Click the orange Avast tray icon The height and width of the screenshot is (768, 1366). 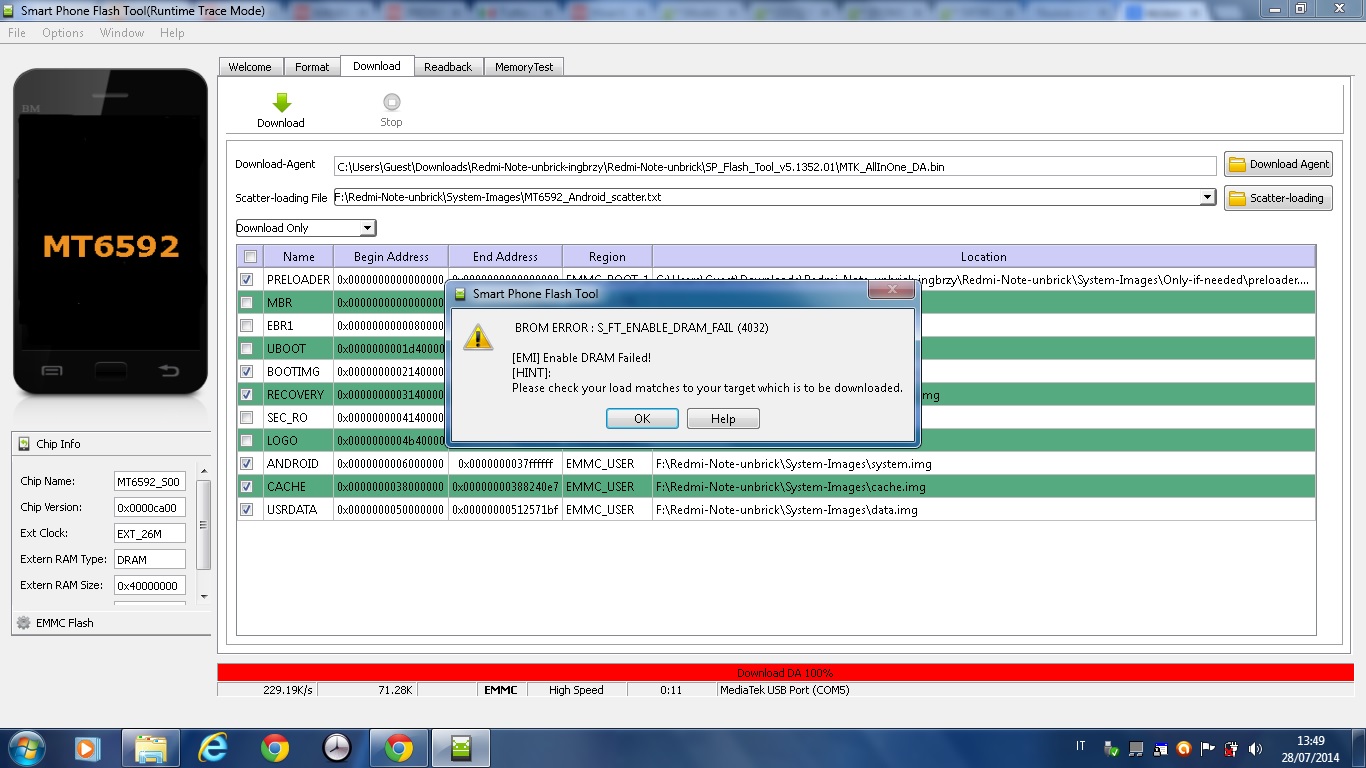click(x=1184, y=748)
